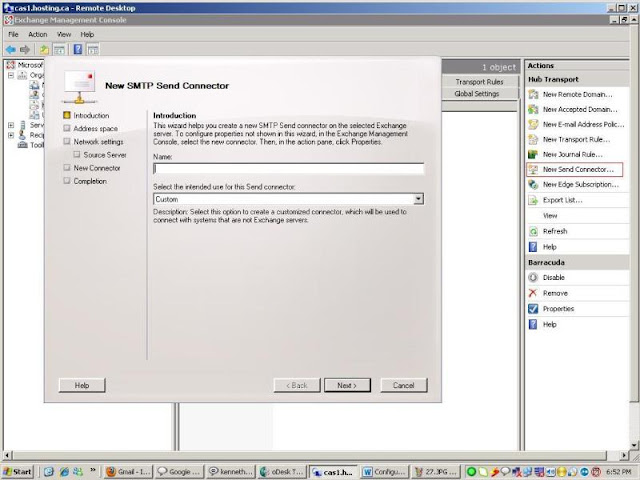Click the Export List icon
The image size is (640, 480).
tap(533, 200)
